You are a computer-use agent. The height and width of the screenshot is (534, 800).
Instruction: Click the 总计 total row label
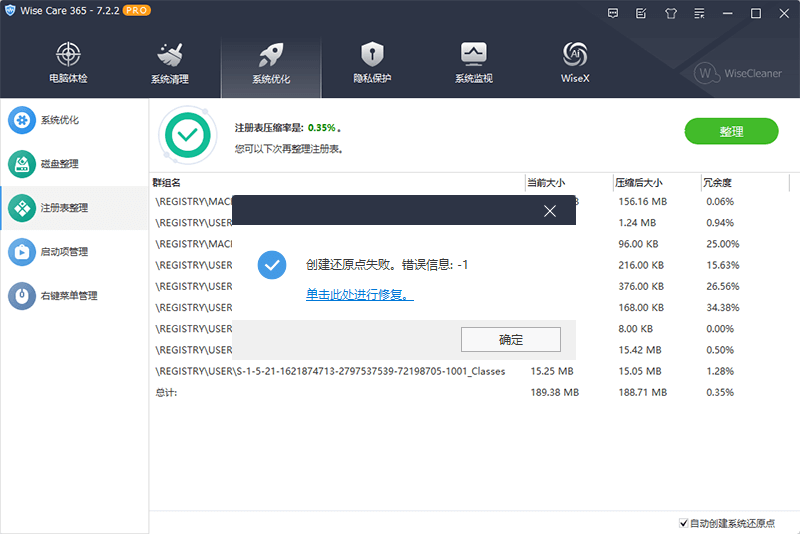(x=166, y=392)
